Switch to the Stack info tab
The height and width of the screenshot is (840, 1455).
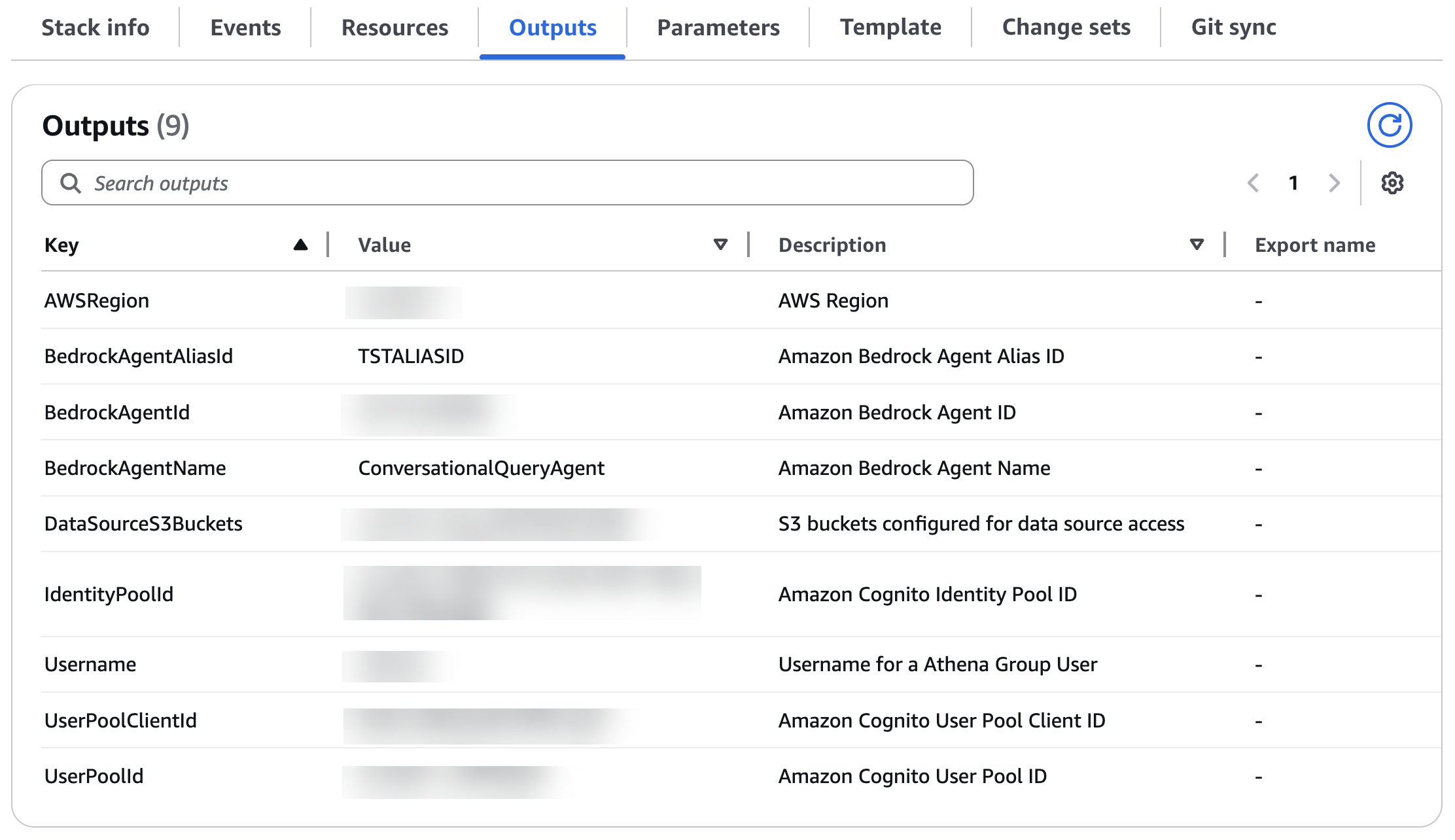click(96, 27)
